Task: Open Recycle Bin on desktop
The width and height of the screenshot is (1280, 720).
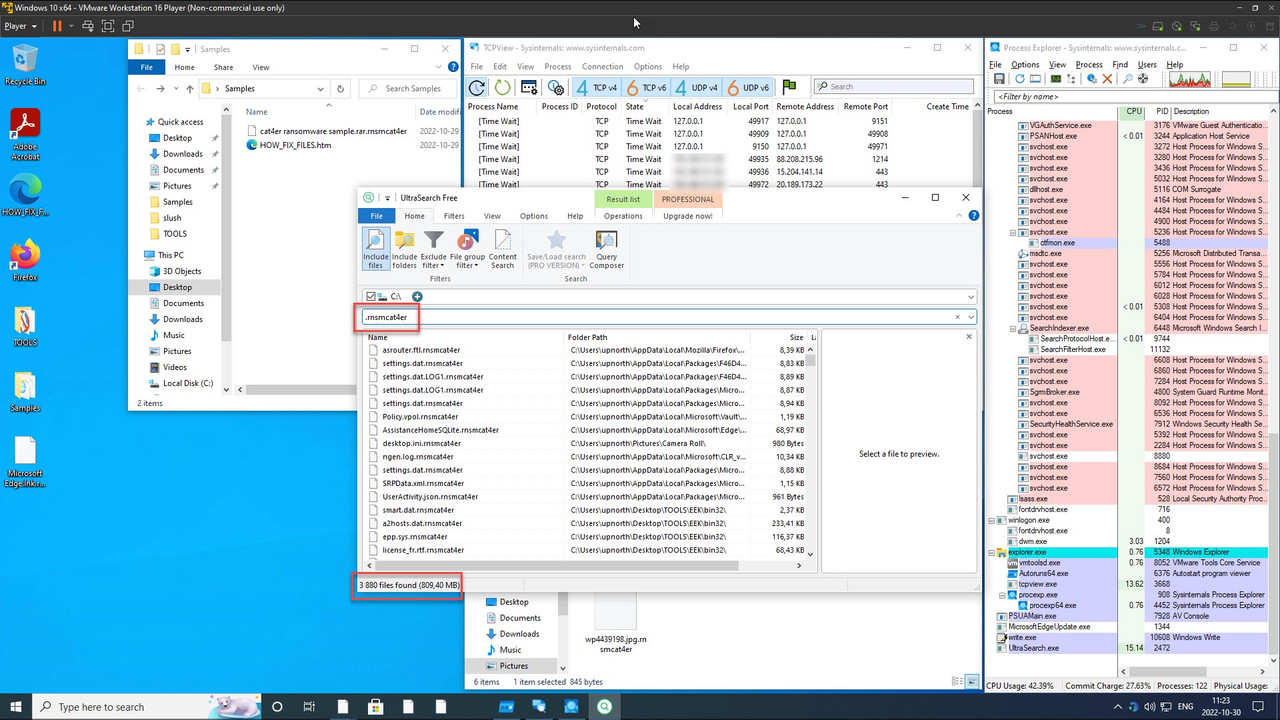Action: coord(25,65)
